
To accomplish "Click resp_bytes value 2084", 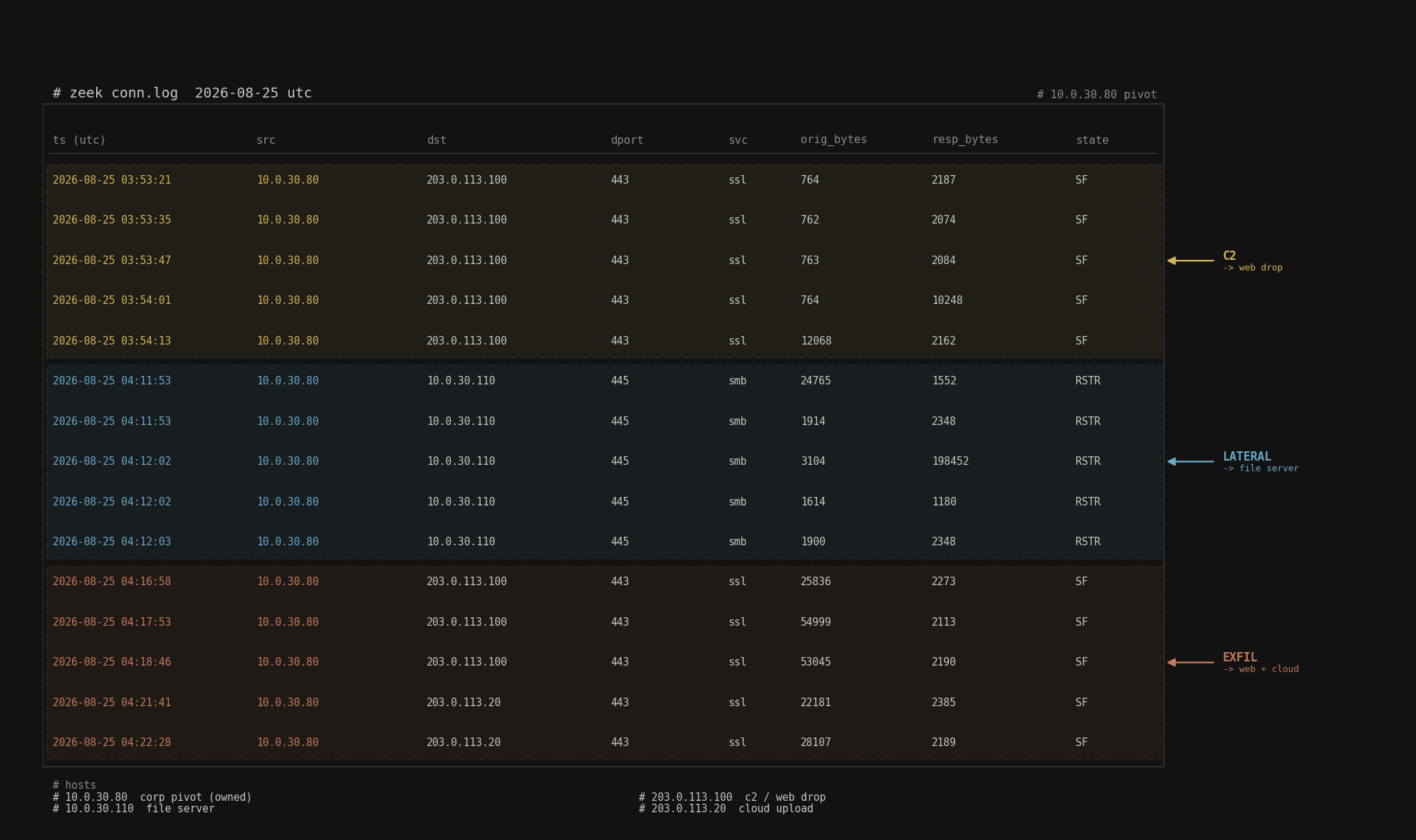I will 944,261.
